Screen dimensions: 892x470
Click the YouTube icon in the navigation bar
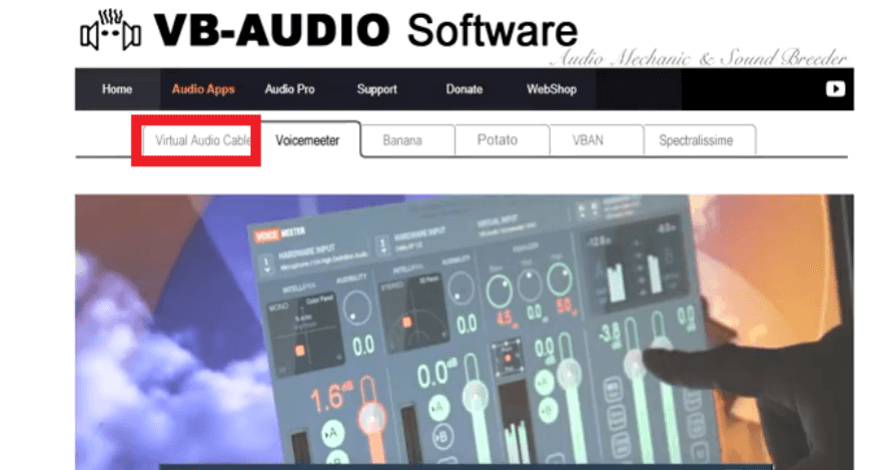point(835,89)
